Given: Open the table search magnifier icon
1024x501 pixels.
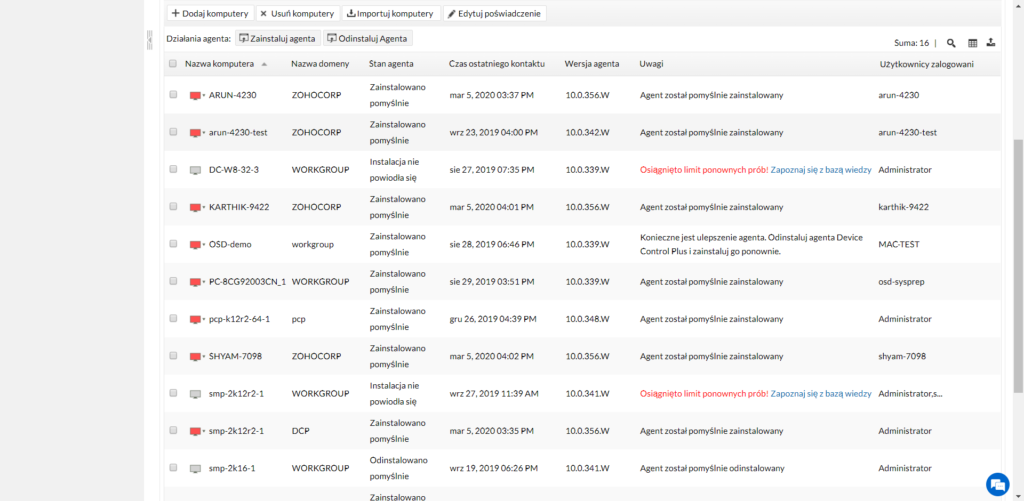Looking at the screenshot, I should pos(951,43).
